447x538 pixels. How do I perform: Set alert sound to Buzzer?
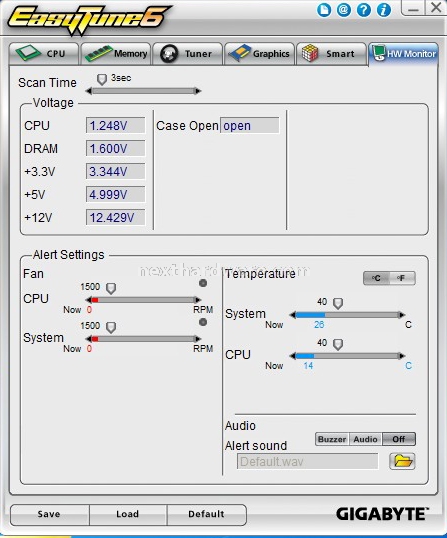click(332, 439)
